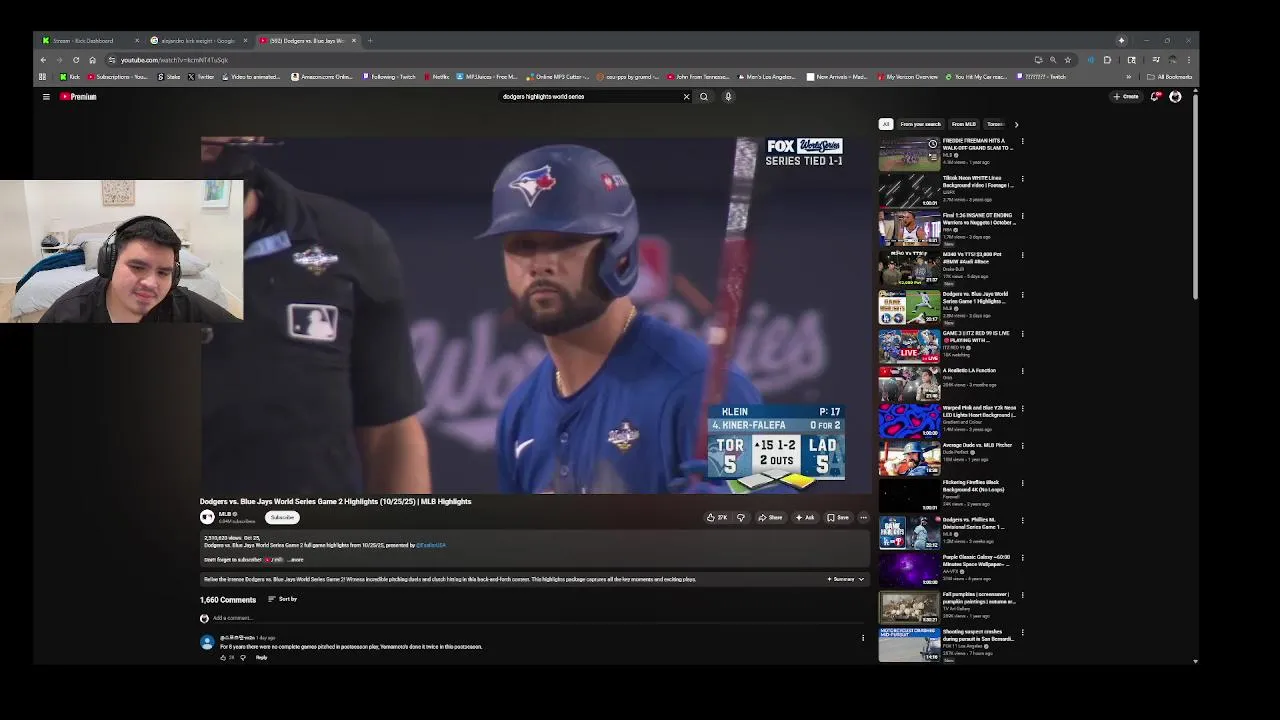Reload the page in the browser
The height and width of the screenshot is (720, 1280).
click(x=76, y=60)
